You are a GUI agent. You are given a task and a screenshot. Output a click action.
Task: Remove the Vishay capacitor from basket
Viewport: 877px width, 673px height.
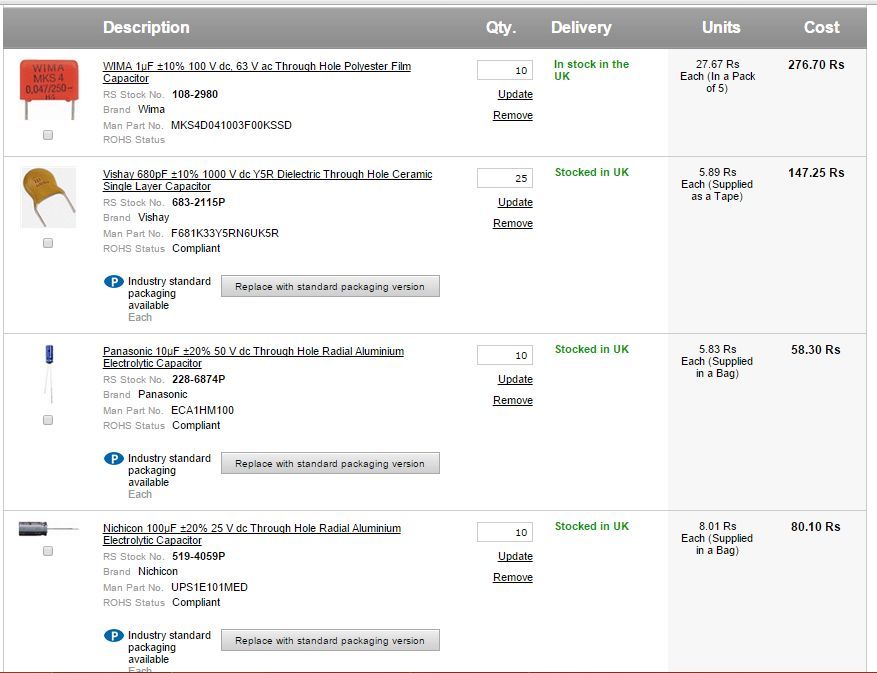(513, 223)
